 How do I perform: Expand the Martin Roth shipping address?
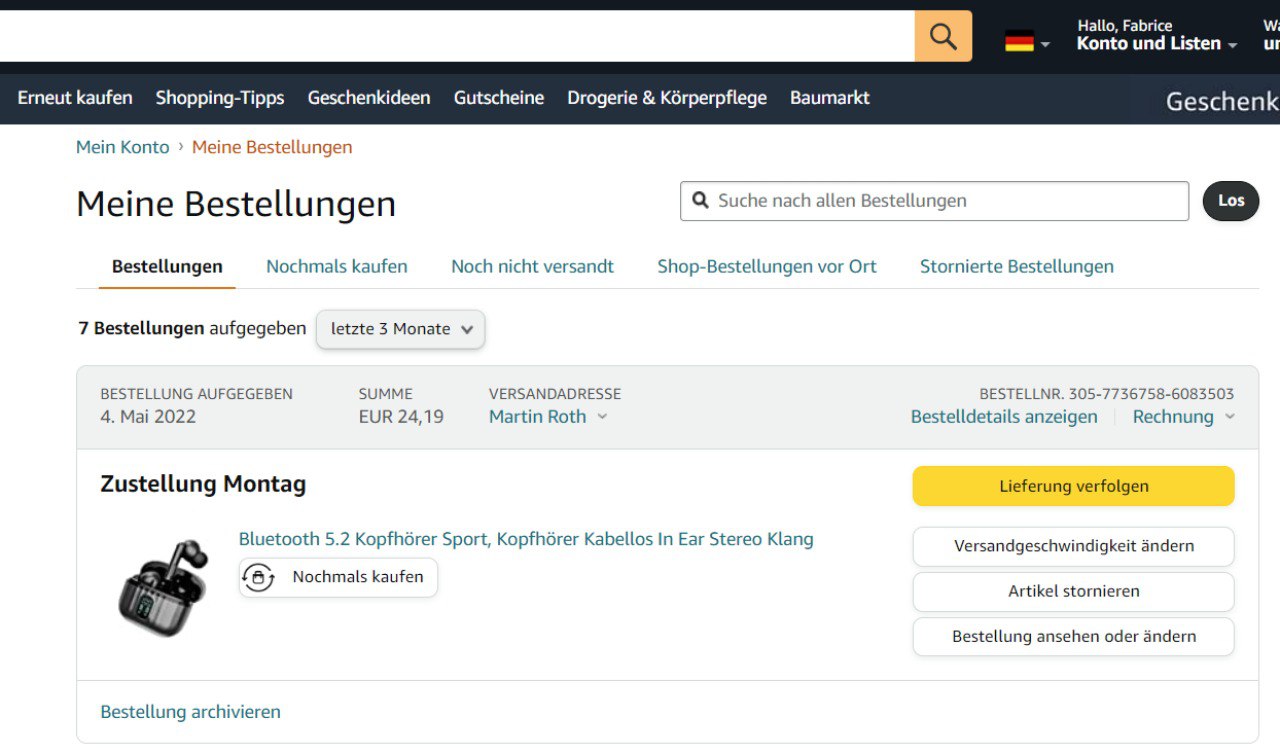547,417
